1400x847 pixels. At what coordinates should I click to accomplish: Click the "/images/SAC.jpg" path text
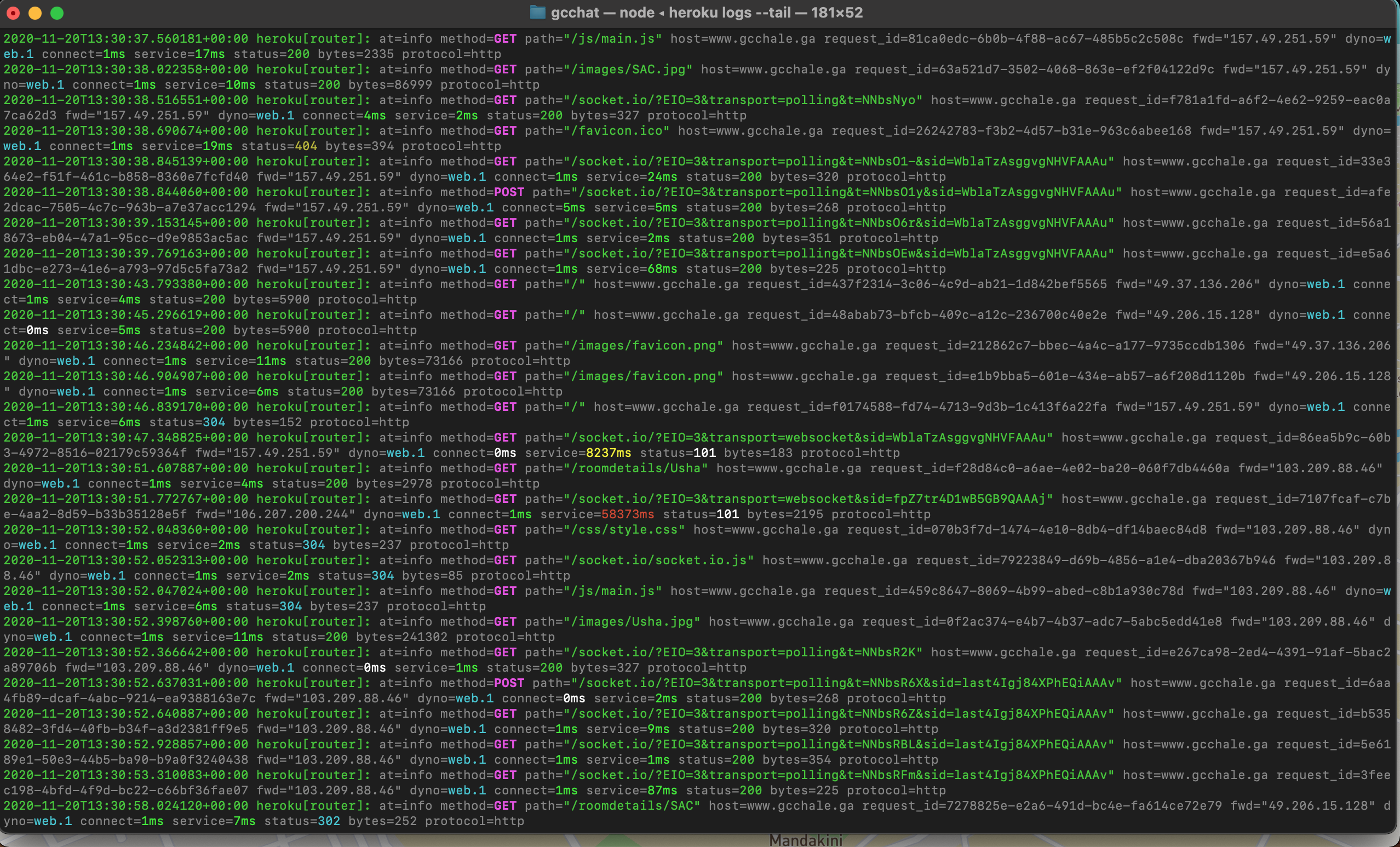coord(628,70)
